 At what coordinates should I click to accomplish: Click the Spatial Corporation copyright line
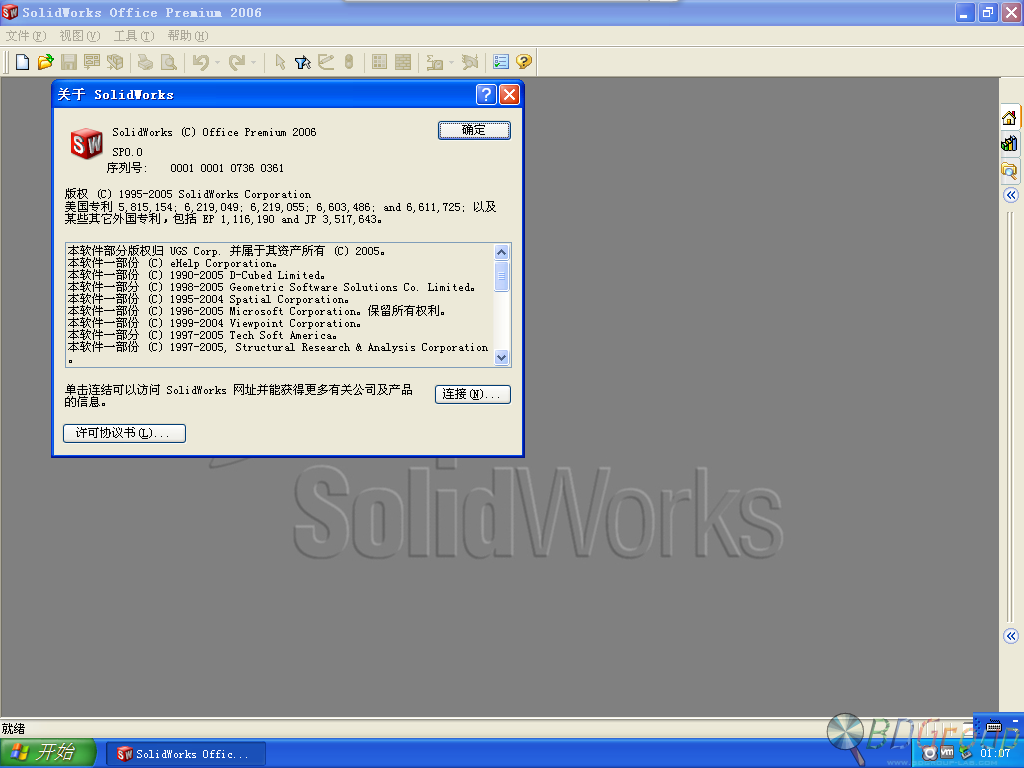[x=208, y=300]
